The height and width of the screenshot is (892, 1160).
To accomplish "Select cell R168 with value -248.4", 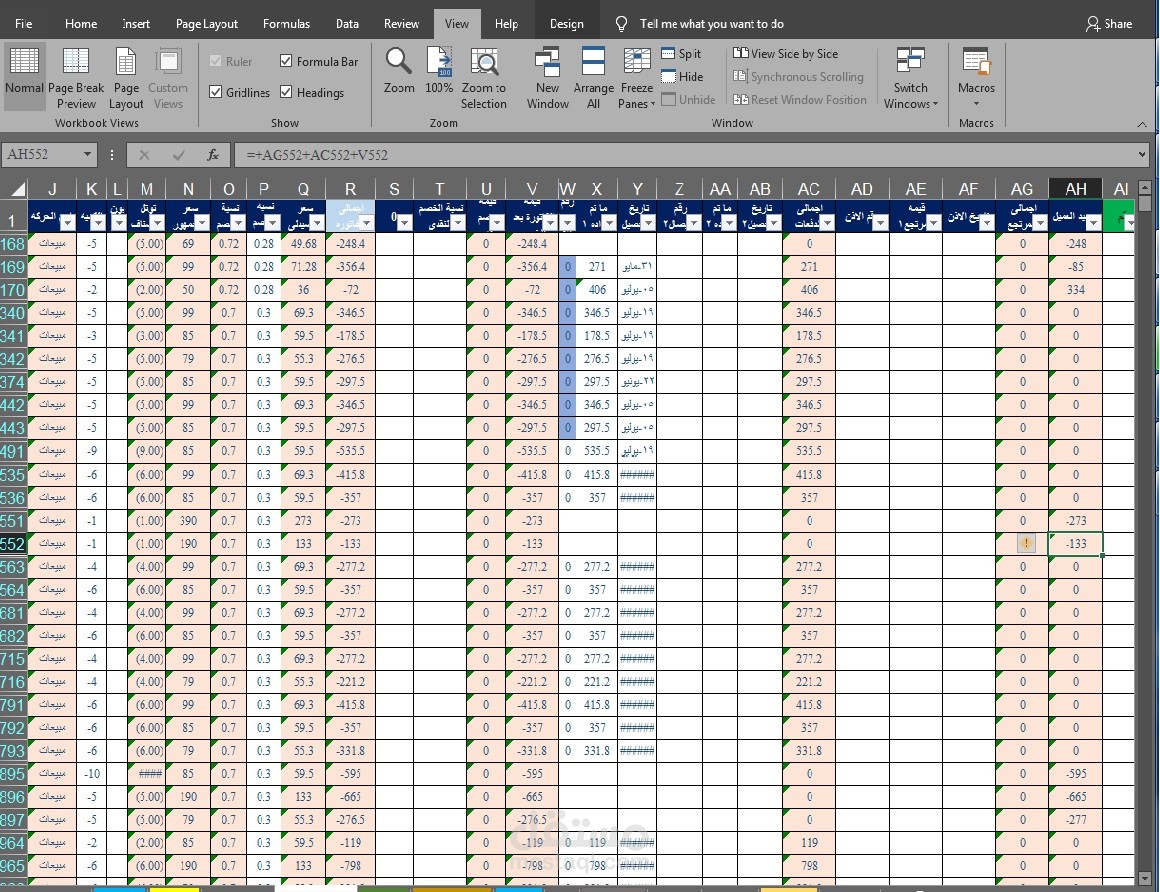I will pyautogui.click(x=351, y=243).
